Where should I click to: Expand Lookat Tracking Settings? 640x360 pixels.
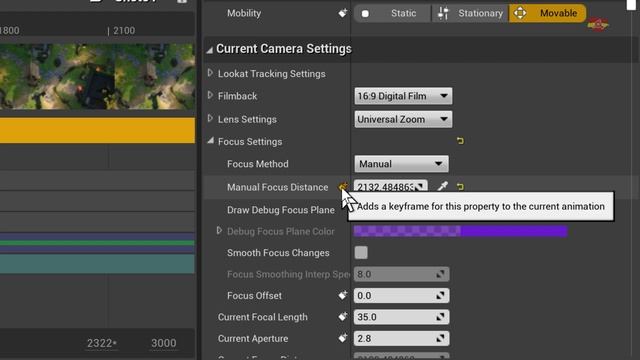pos(210,73)
